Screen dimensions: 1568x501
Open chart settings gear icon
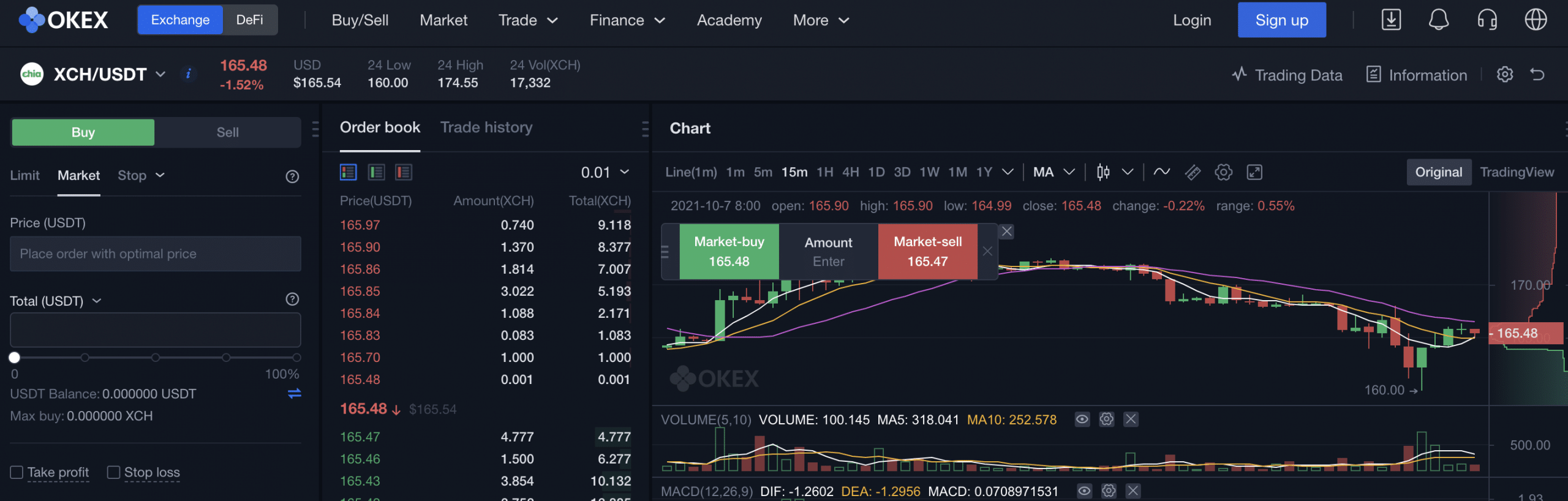1223,172
